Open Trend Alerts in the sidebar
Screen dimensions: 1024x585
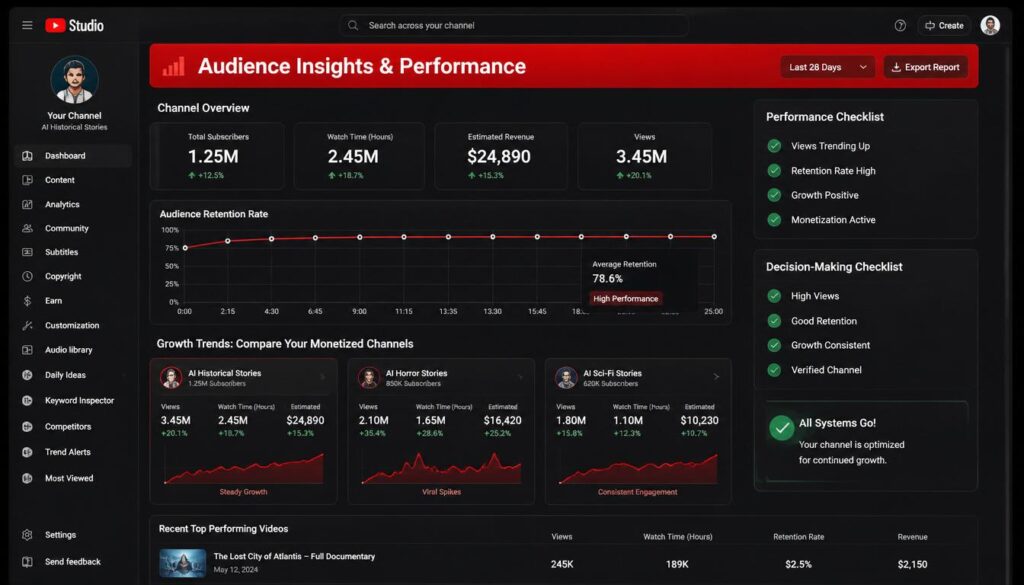tap(73, 452)
